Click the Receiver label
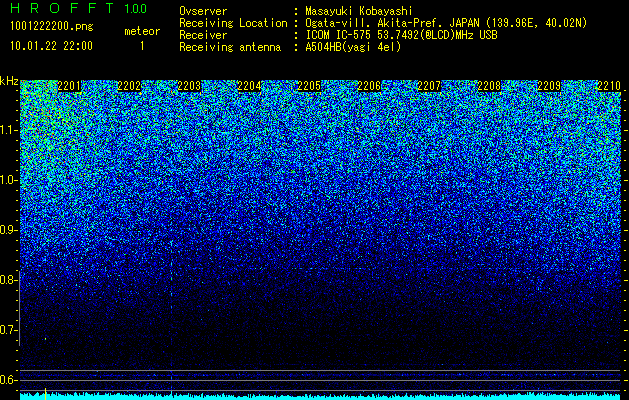The height and width of the screenshot is (400, 629). pos(203,35)
